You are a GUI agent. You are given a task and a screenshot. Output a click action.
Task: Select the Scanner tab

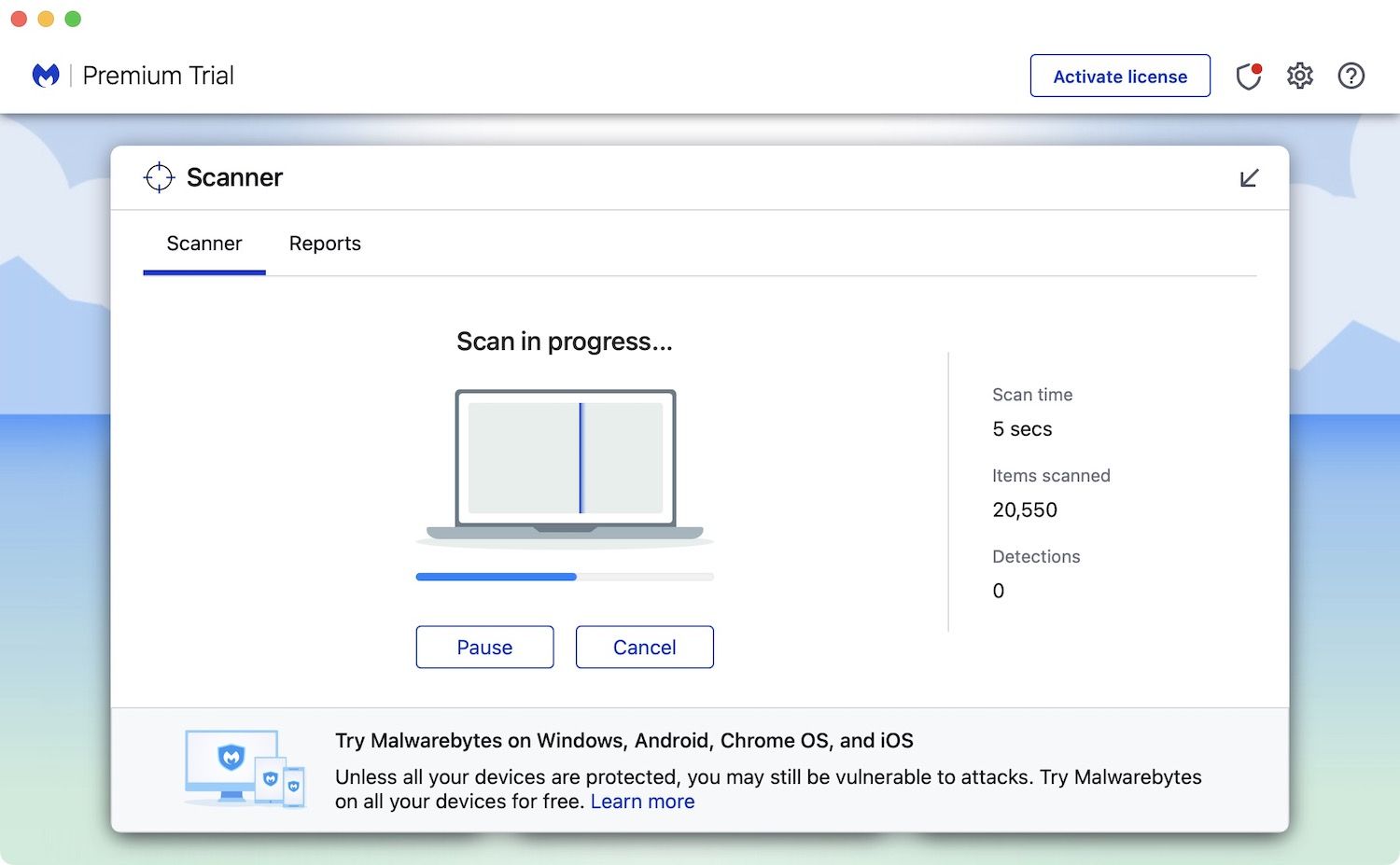(204, 244)
